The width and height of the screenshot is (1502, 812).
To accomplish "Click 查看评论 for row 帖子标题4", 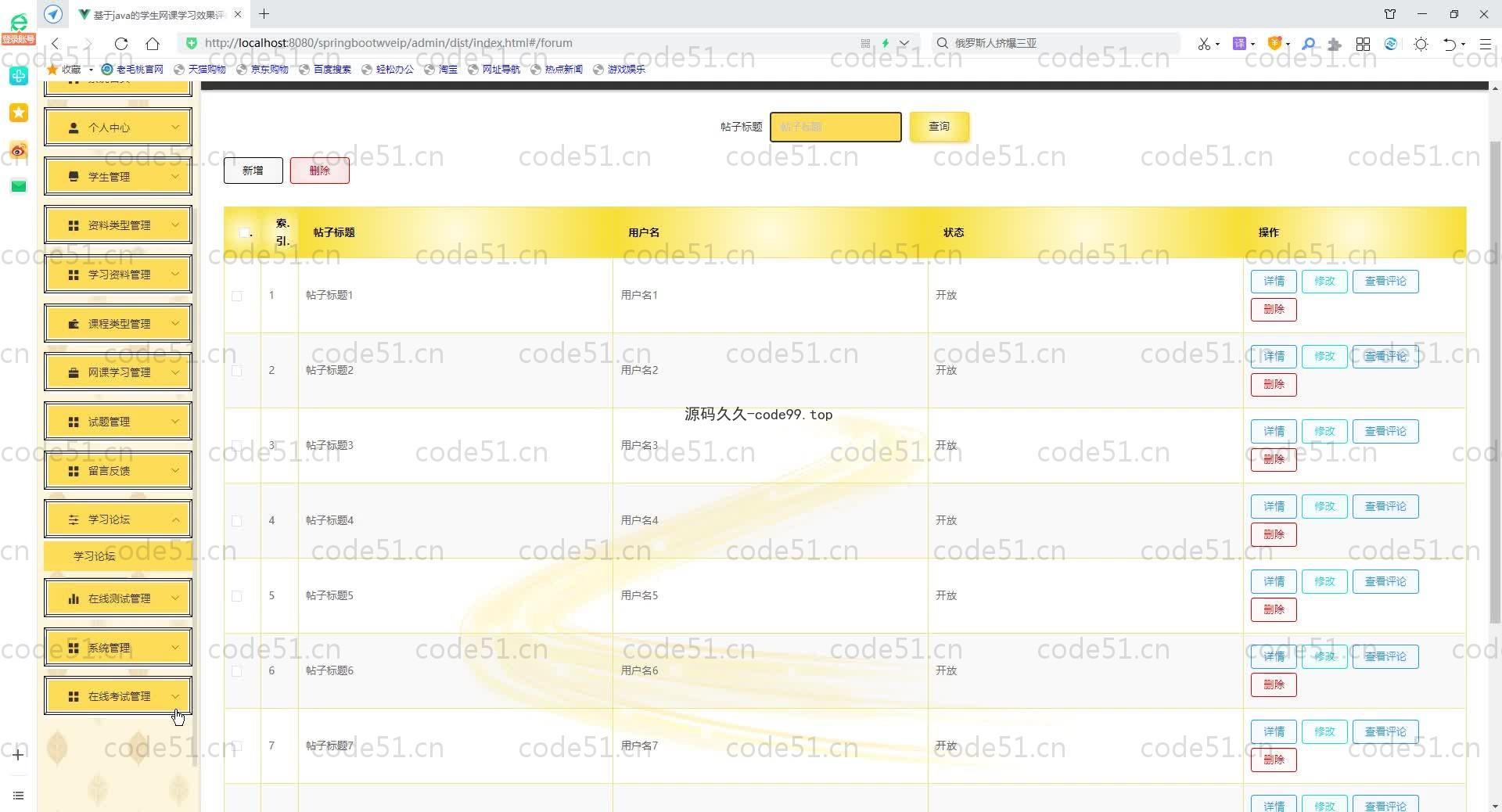I will 1385,507.
